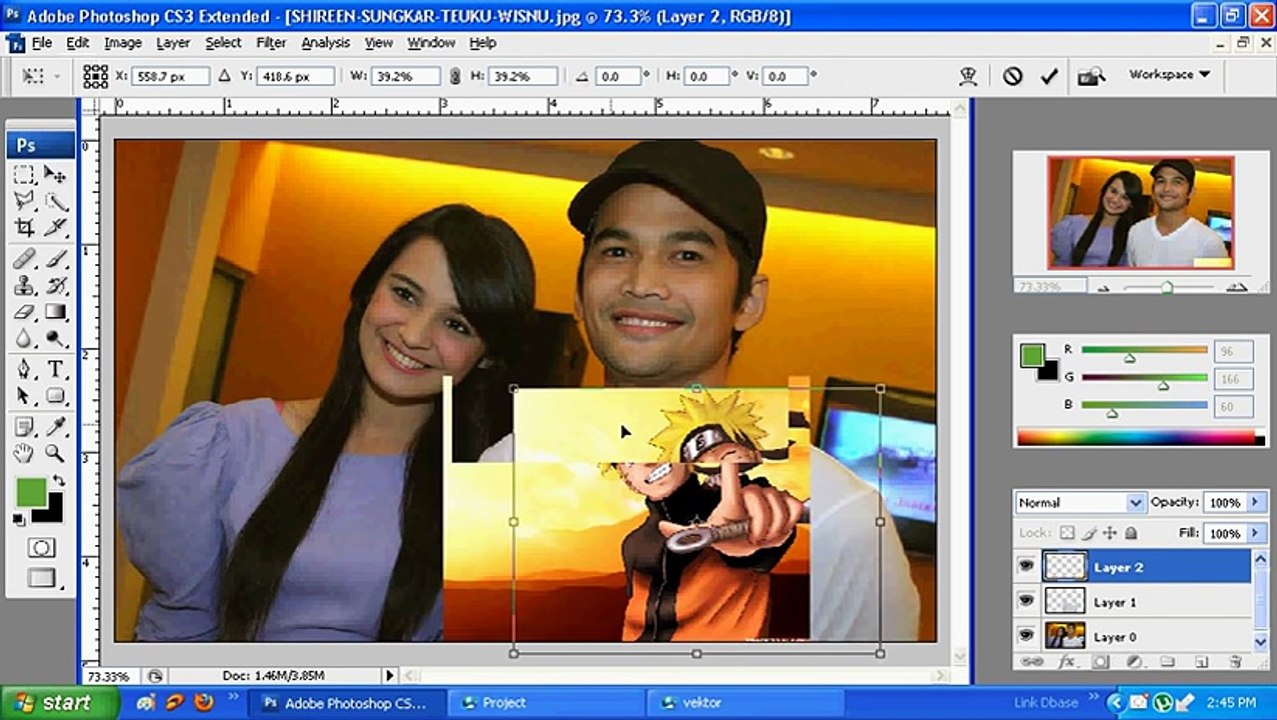This screenshot has width=1277, height=720.
Task: Open the Image menu
Action: (123, 43)
